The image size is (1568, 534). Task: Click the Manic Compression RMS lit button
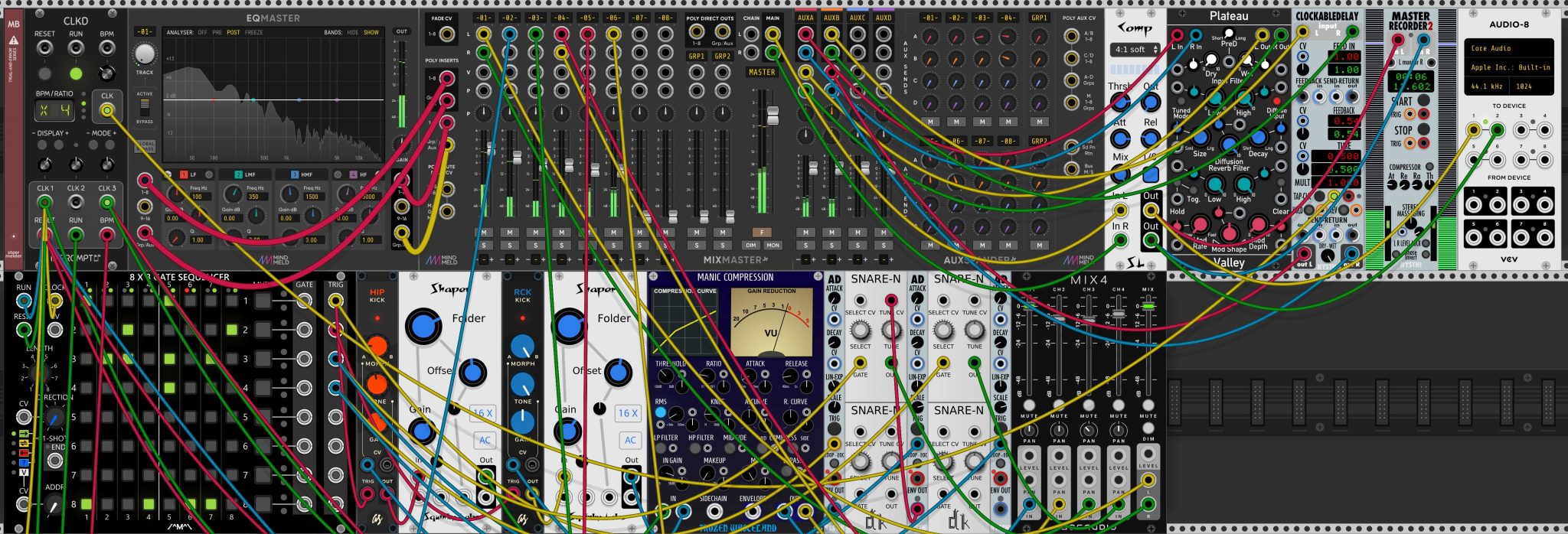click(660, 412)
